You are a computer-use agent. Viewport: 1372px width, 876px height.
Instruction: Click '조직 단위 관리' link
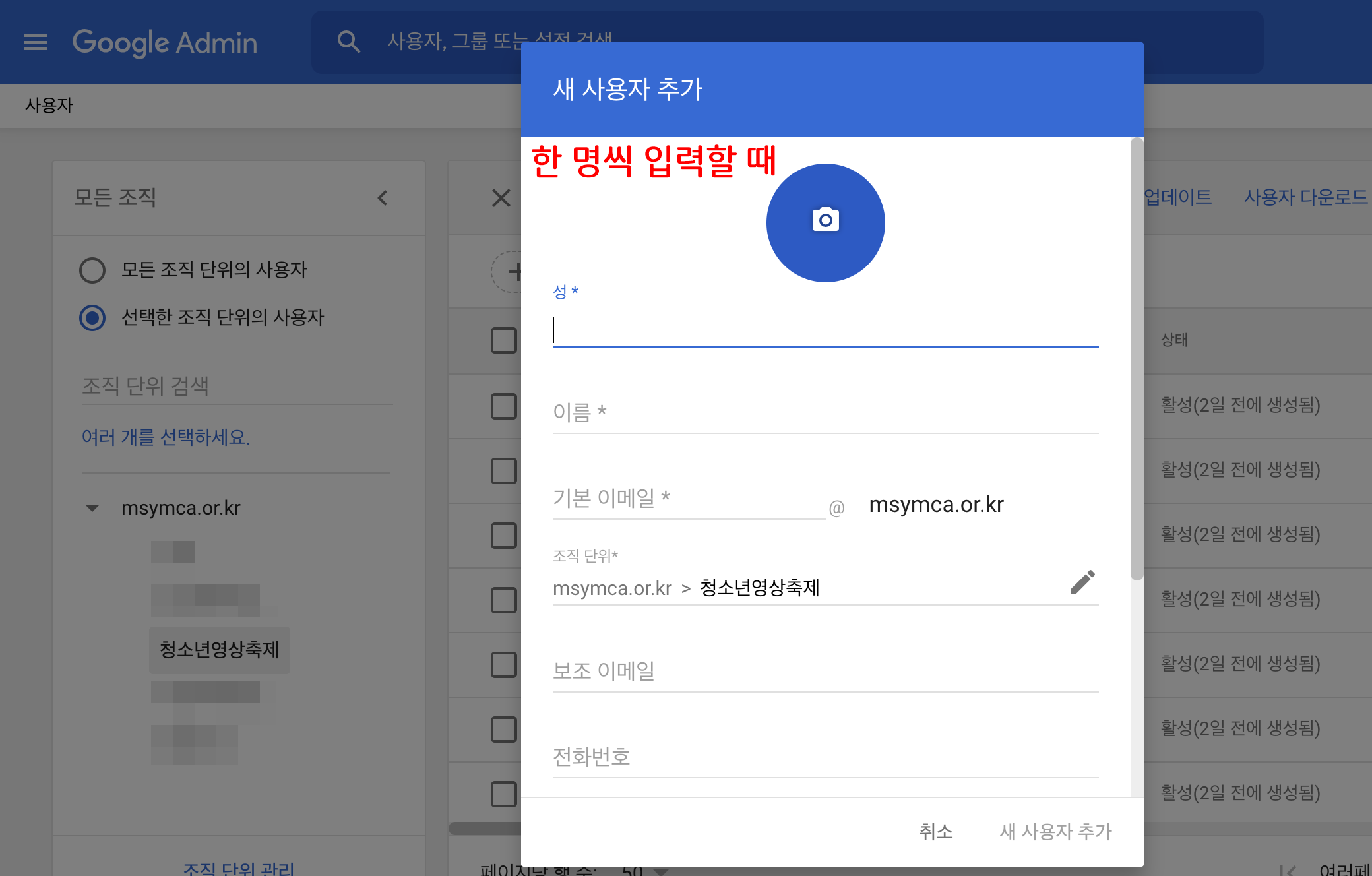(239, 868)
